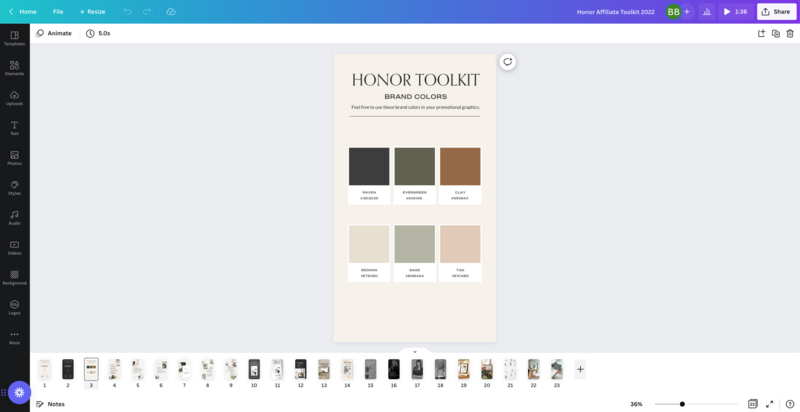Click the BB user avatar

pyautogui.click(x=673, y=11)
